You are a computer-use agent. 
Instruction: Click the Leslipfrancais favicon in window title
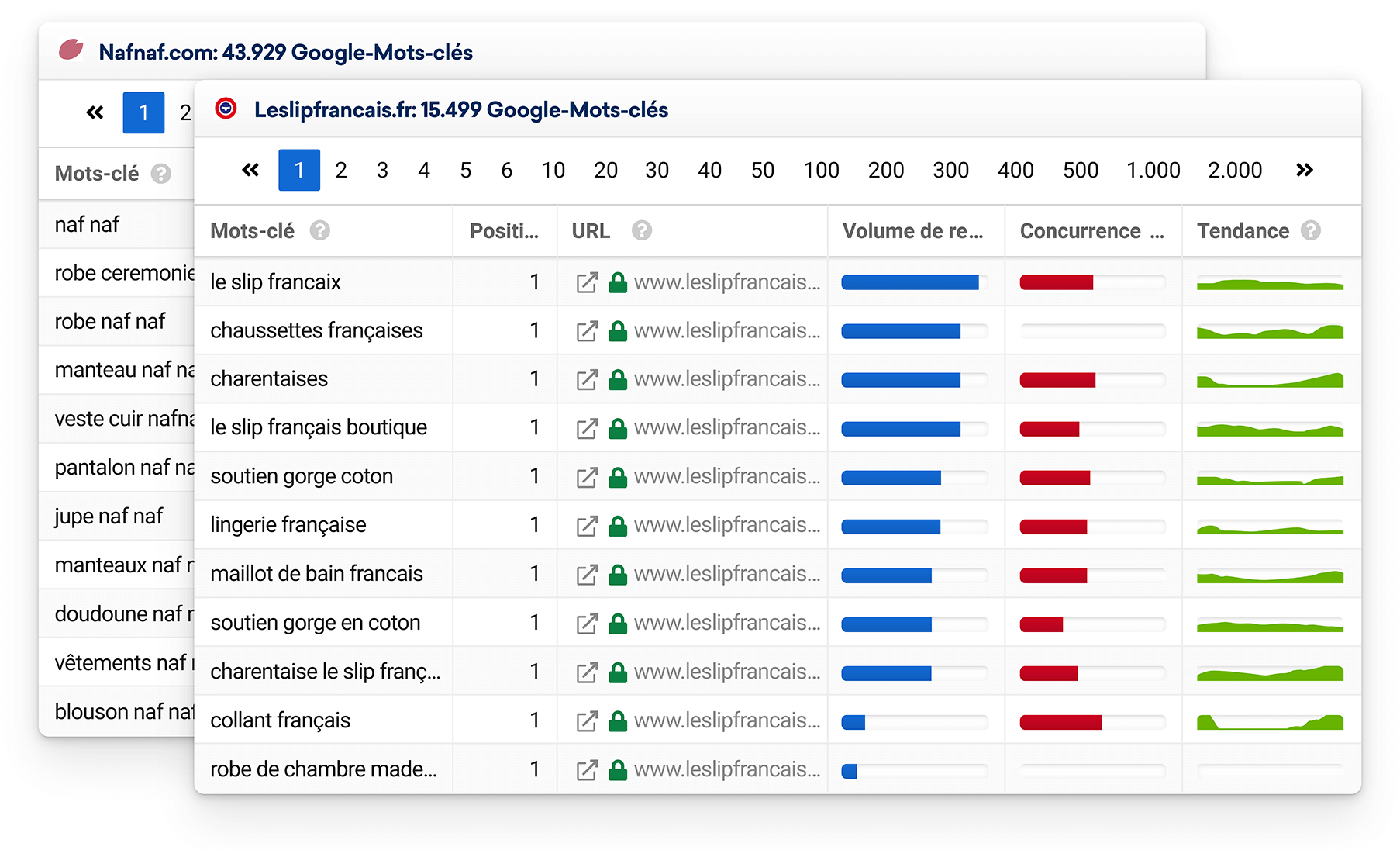pyautogui.click(x=226, y=109)
